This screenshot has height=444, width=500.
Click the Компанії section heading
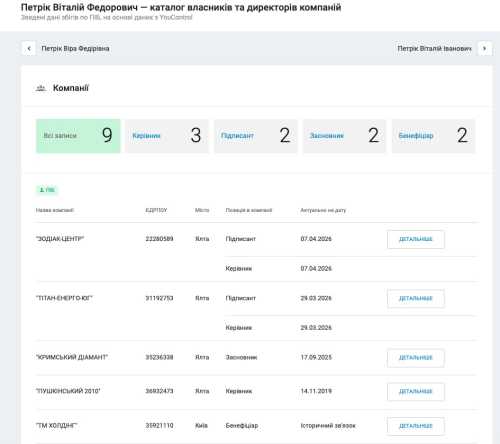(71, 88)
